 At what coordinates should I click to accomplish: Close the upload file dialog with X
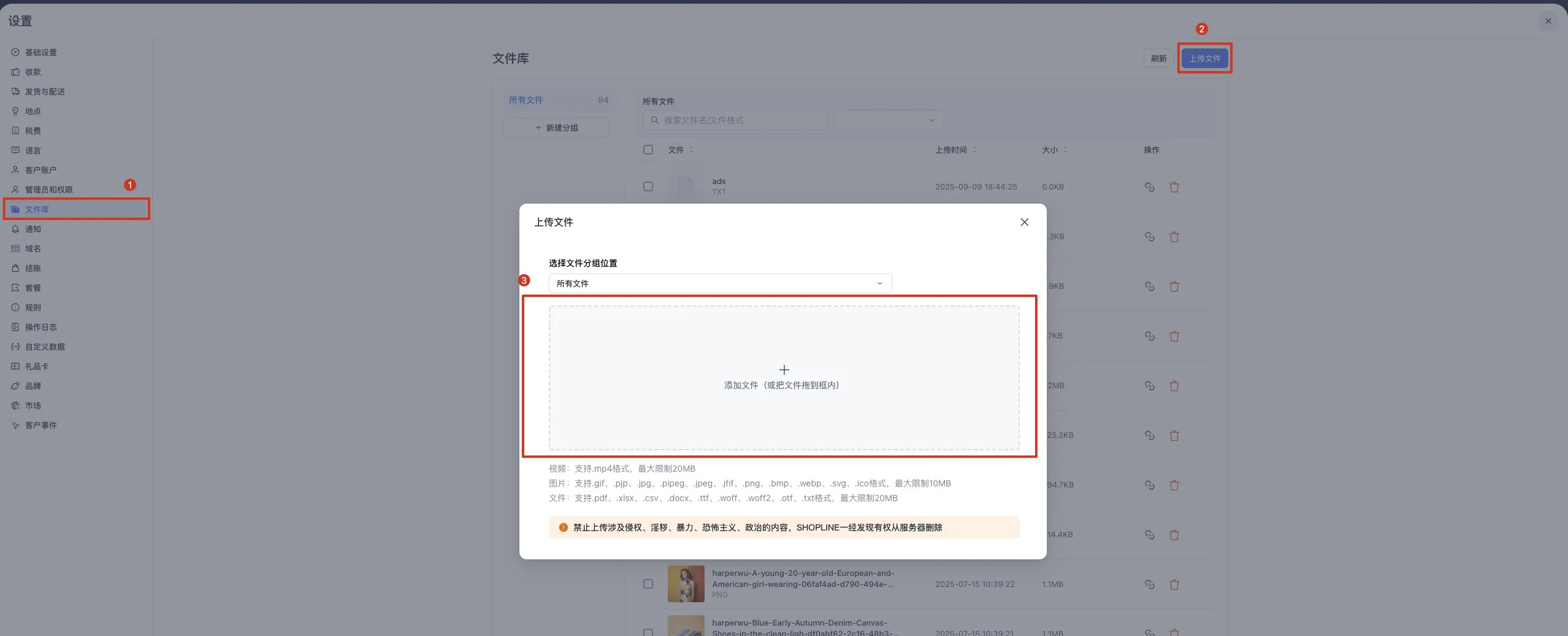(x=1024, y=222)
